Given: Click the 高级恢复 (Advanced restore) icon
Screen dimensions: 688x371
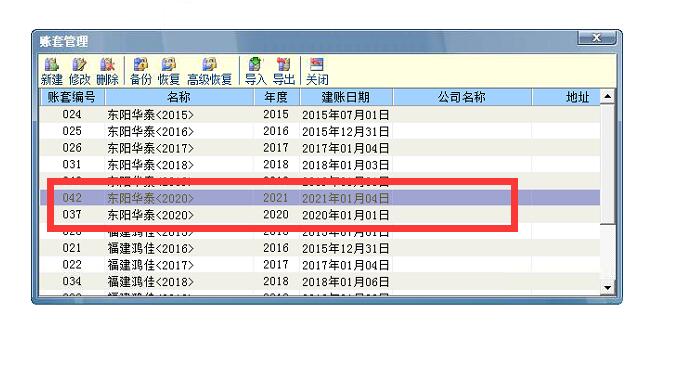Looking at the screenshot, I should pyautogui.click(x=209, y=71).
